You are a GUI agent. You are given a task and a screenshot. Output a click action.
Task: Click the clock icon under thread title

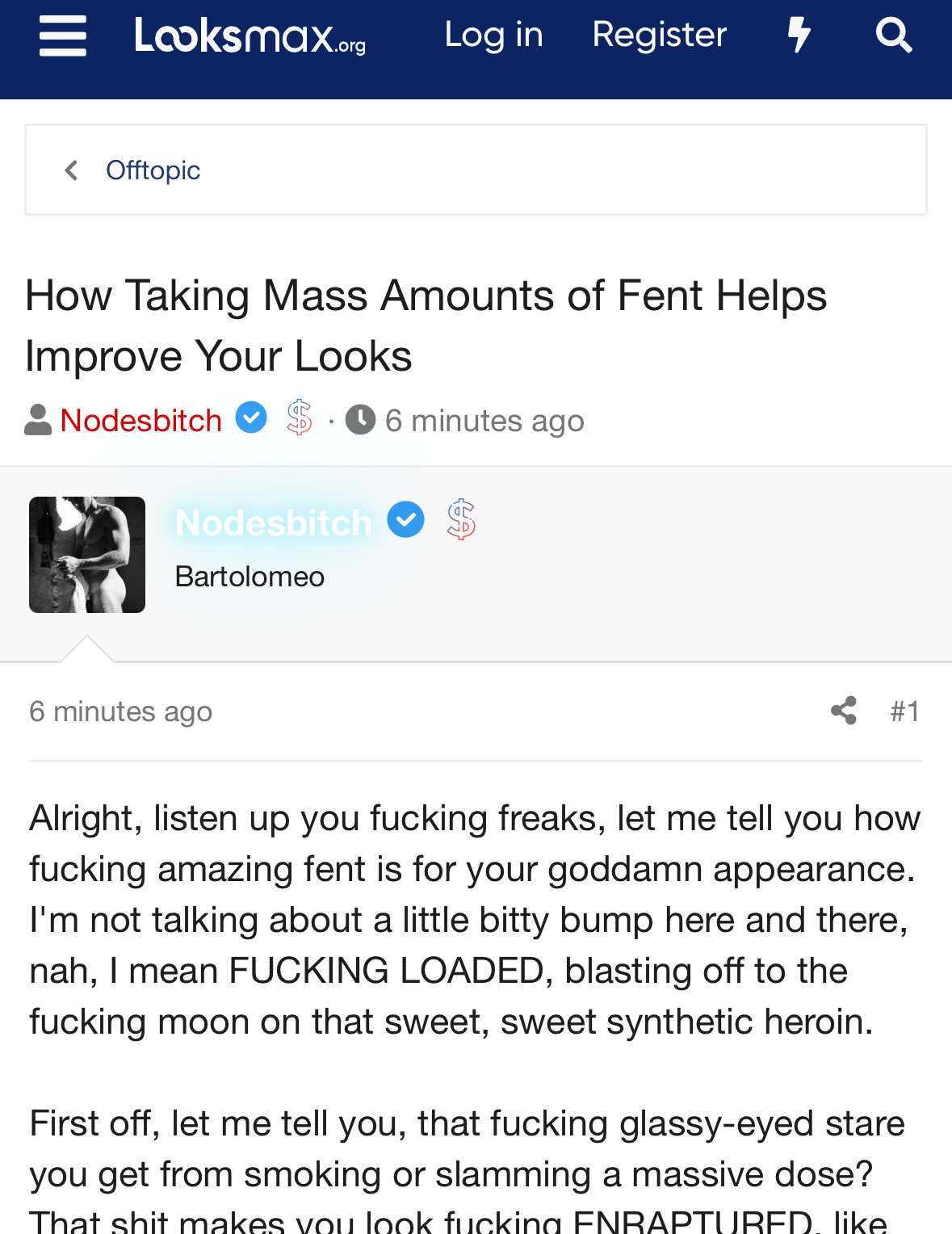[360, 420]
